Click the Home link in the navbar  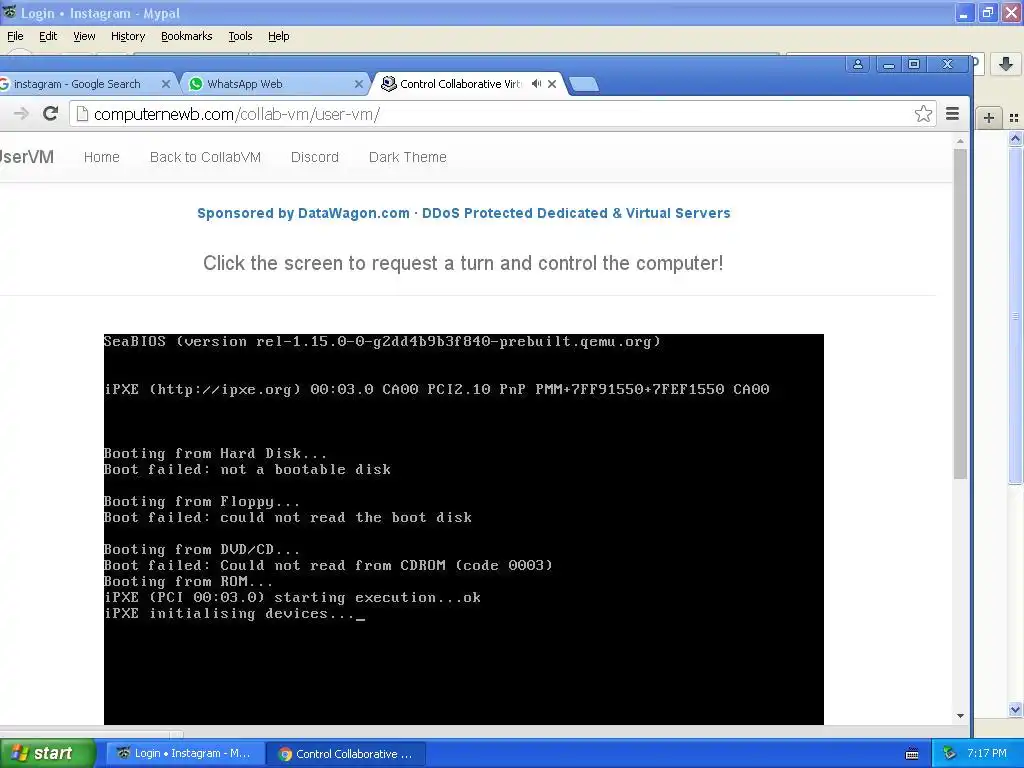102,157
